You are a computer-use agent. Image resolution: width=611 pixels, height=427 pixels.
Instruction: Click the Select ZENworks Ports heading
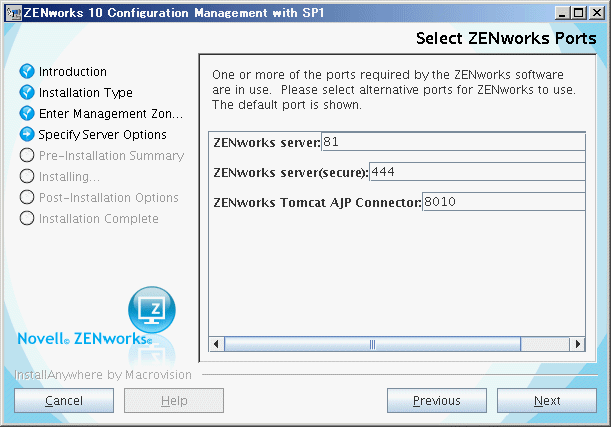(x=506, y=38)
